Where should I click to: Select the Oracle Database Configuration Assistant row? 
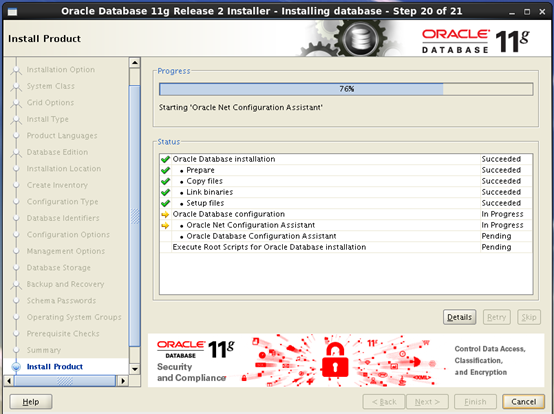coord(346,236)
